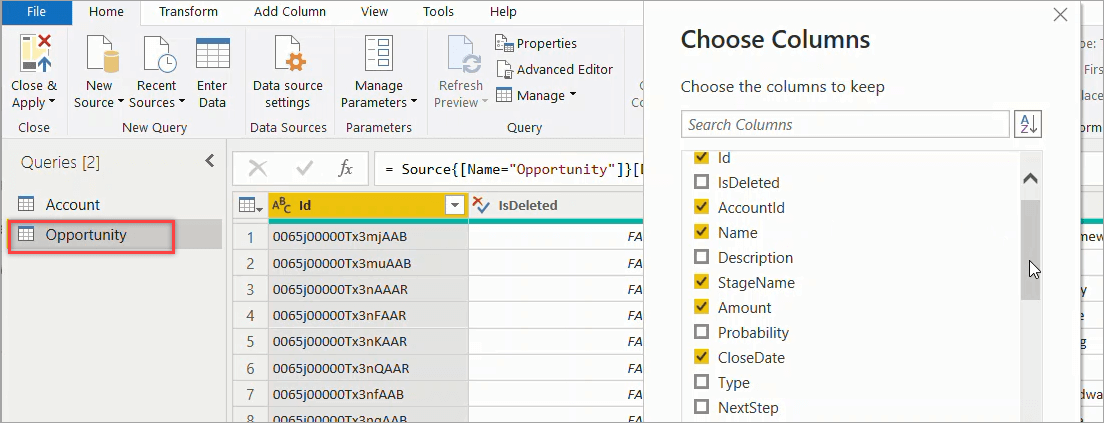Switch to the Add Column tab

coord(289,12)
